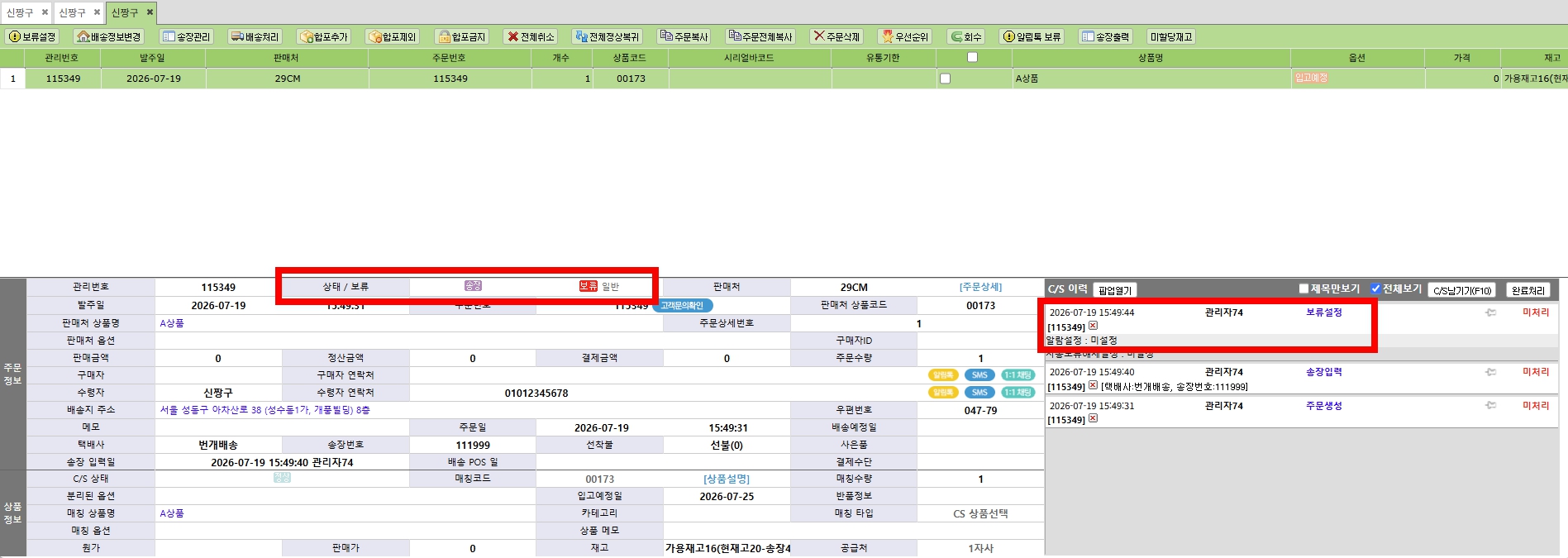Click the 서울 성동구 아차산로 38 address

[x=265, y=410]
